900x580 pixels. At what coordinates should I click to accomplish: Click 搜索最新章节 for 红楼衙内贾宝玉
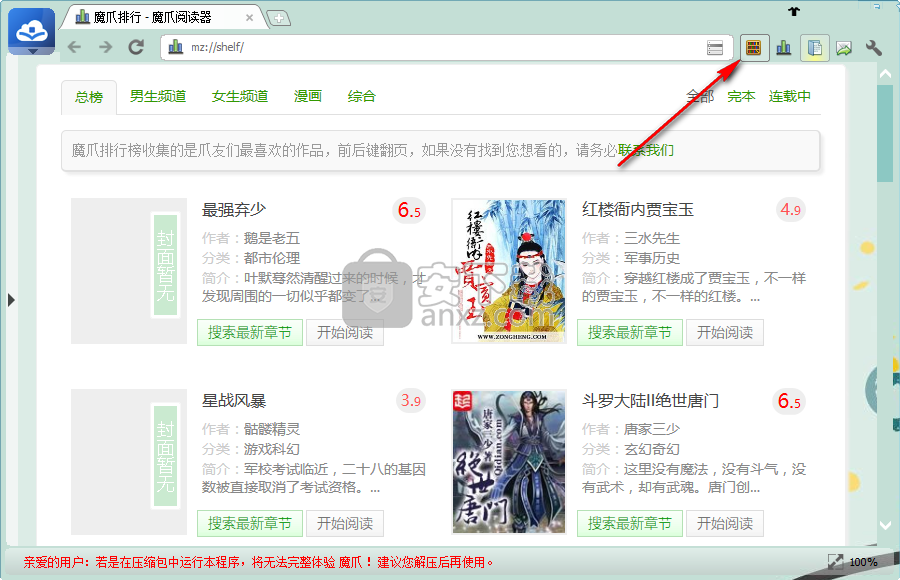pyautogui.click(x=629, y=332)
